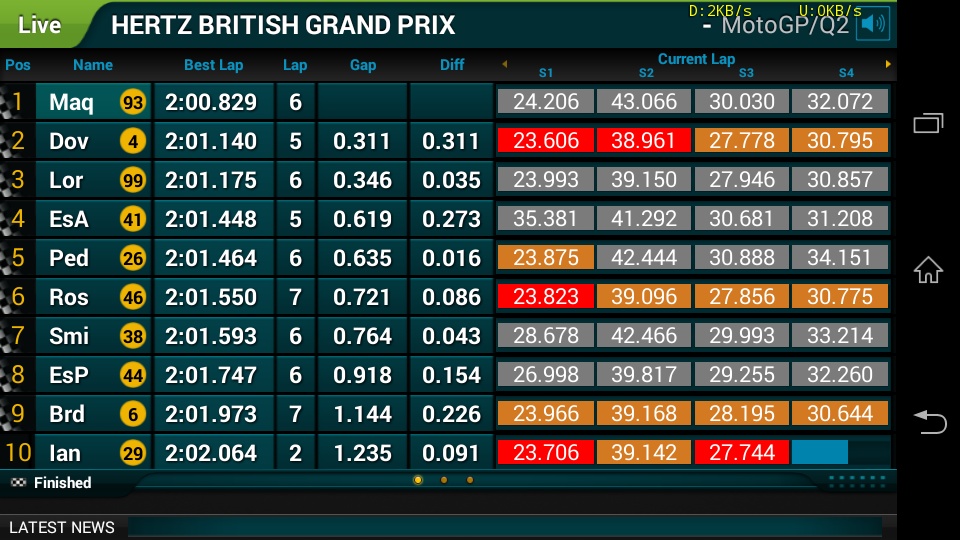The image size is (960, 540).
Task: Tap the Finished session status label
Action: point(62,483)
